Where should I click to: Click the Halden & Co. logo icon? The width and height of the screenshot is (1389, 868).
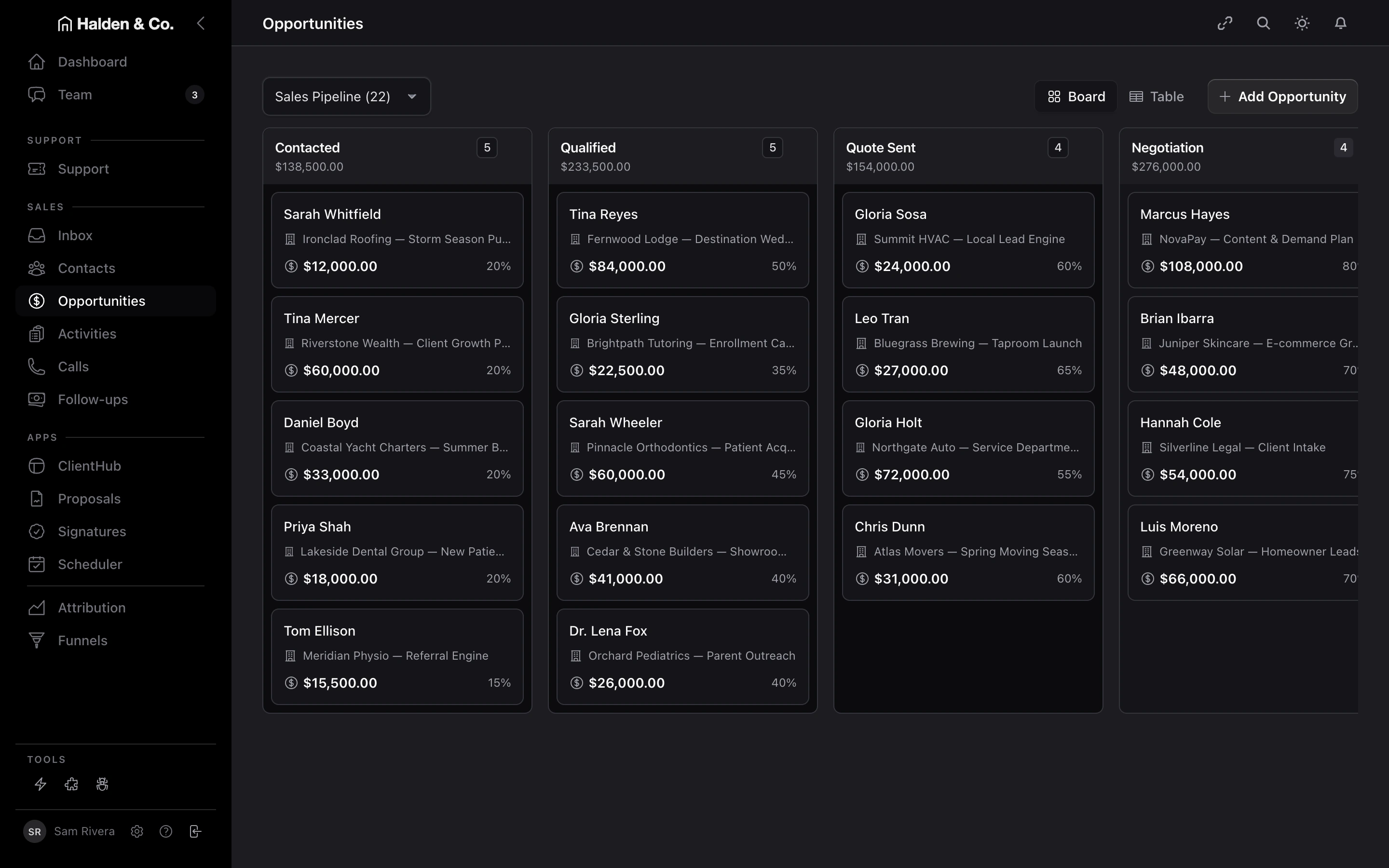point(65,24)
